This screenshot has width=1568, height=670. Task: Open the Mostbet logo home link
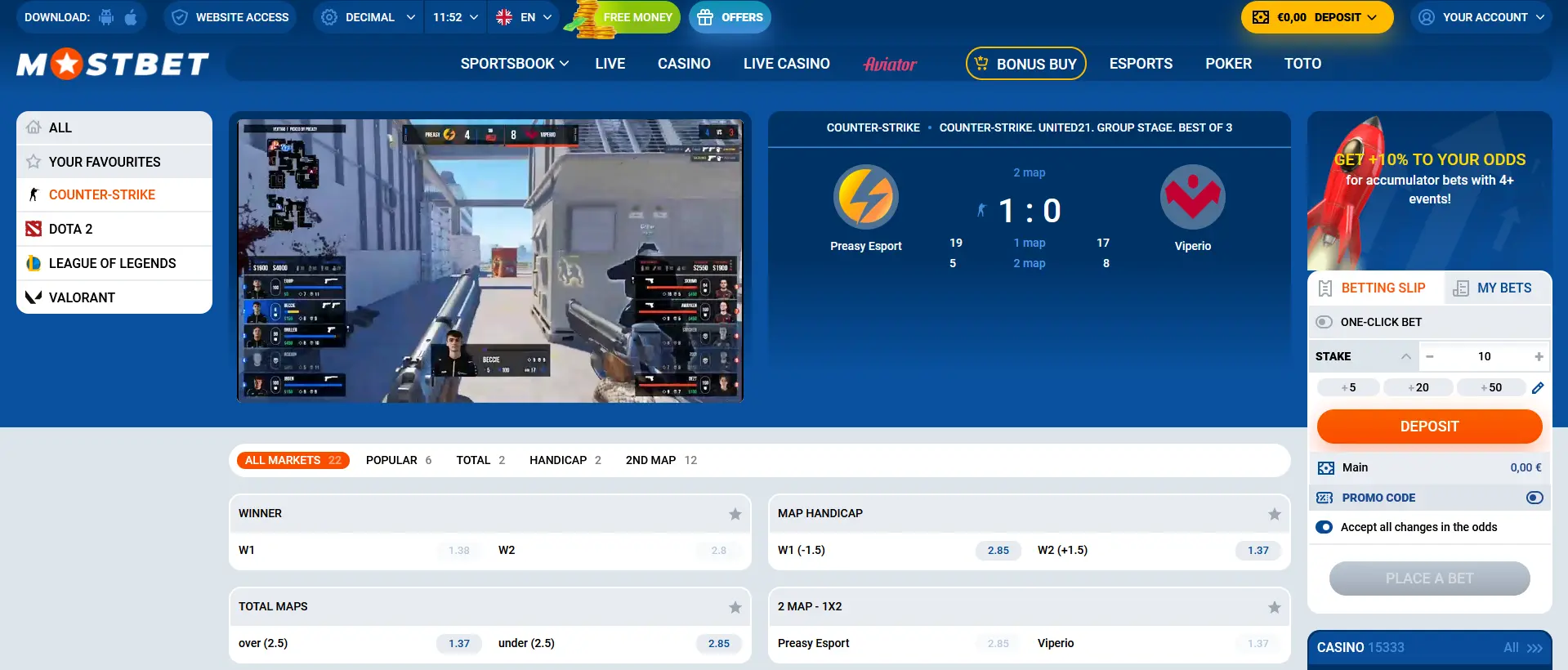[x=113, y=64]
